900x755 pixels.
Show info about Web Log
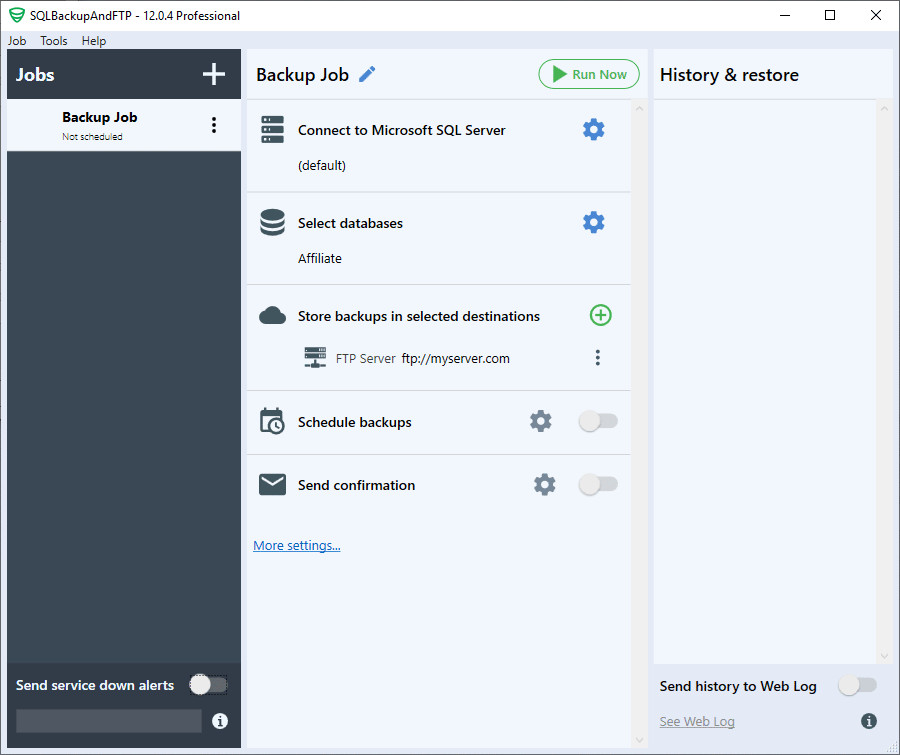point(869,721)
